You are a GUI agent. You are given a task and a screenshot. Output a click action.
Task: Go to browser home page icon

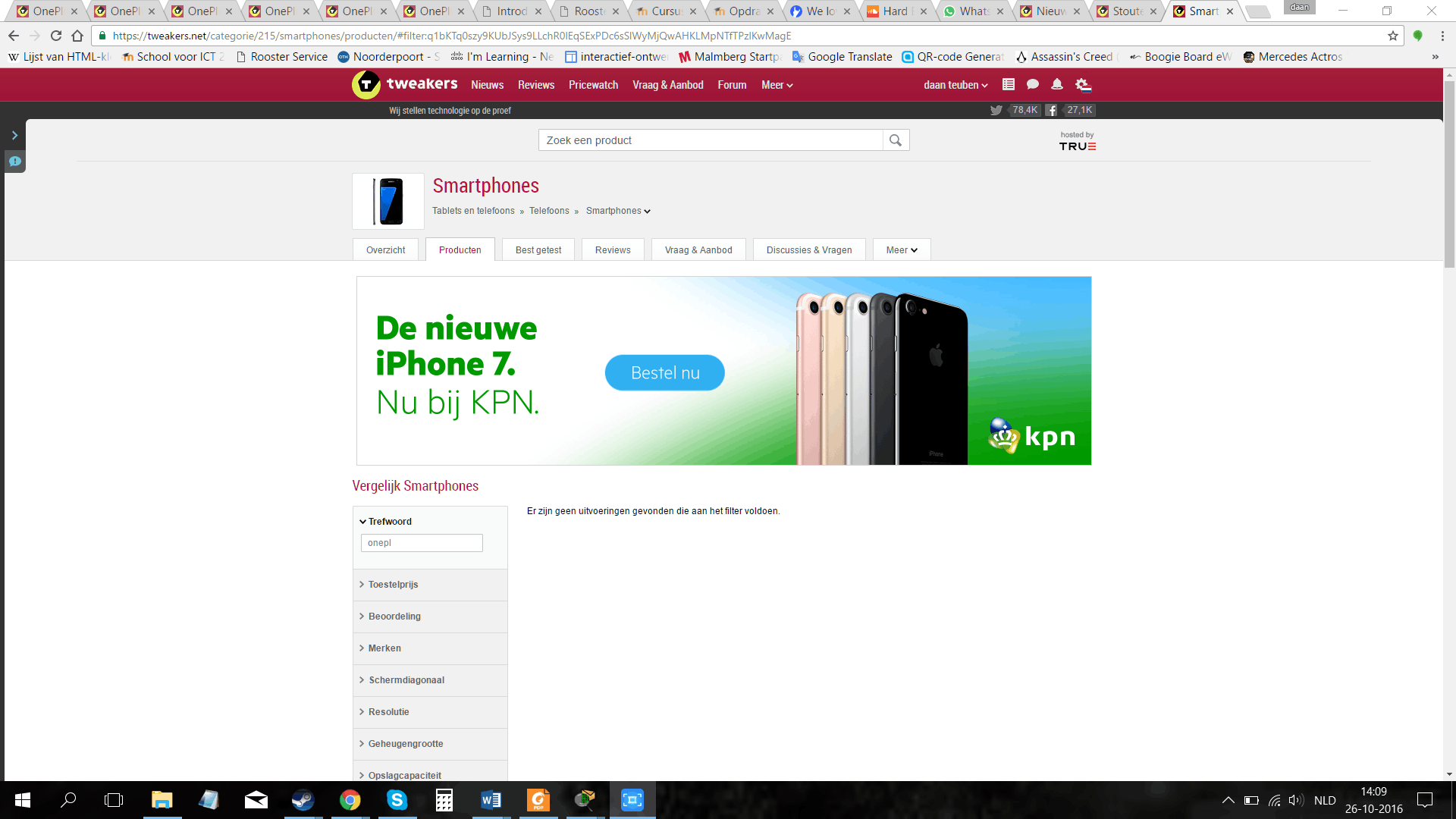click(x=77, y=36)
